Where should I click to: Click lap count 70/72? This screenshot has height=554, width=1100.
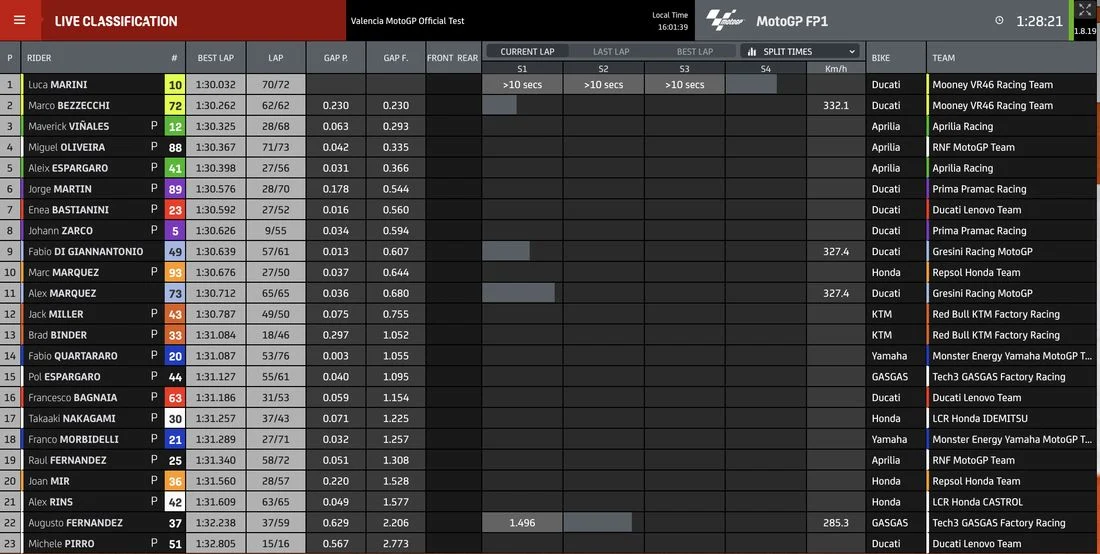(x=276, y=85)
